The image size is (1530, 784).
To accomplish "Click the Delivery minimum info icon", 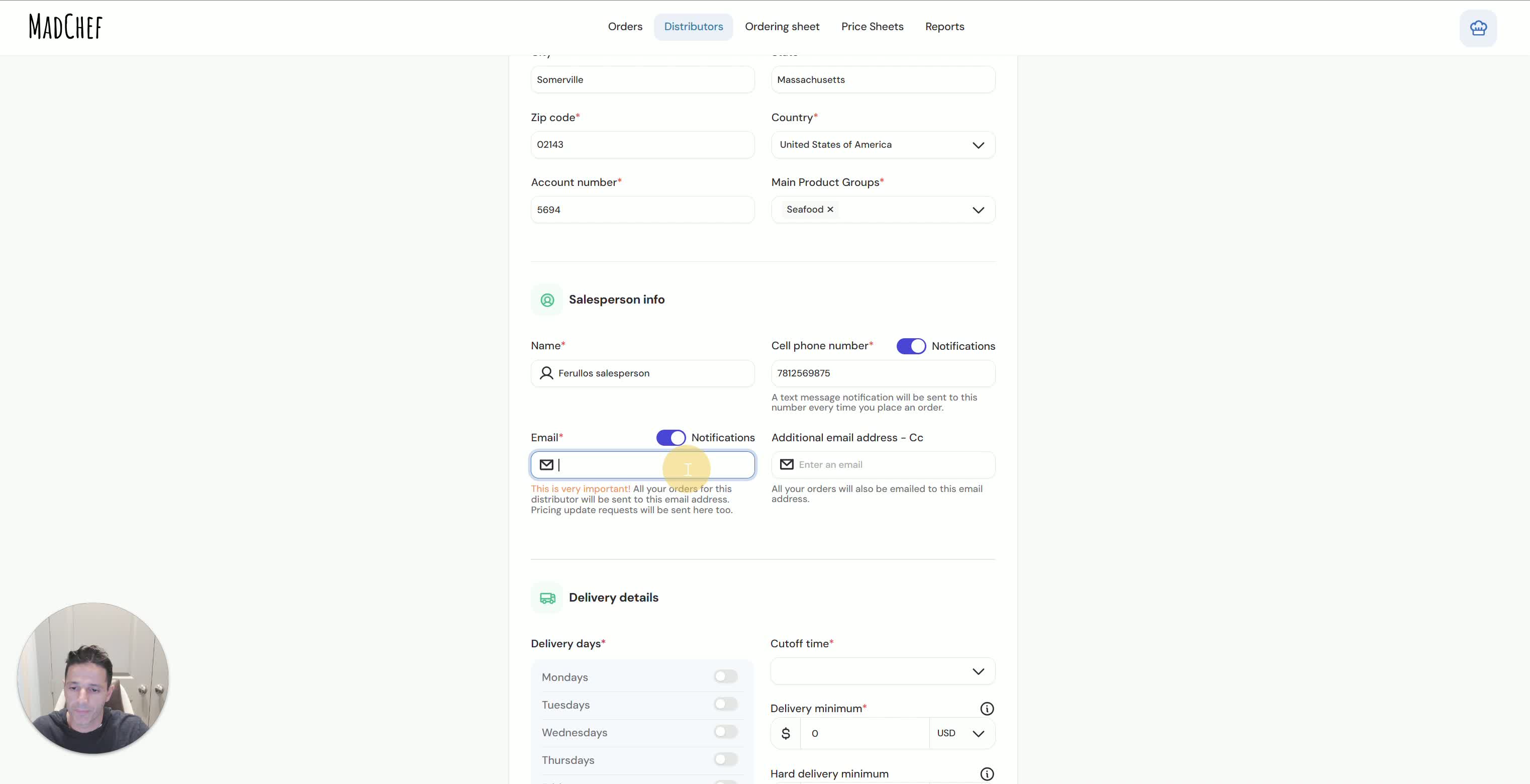I will click(987, 709).
